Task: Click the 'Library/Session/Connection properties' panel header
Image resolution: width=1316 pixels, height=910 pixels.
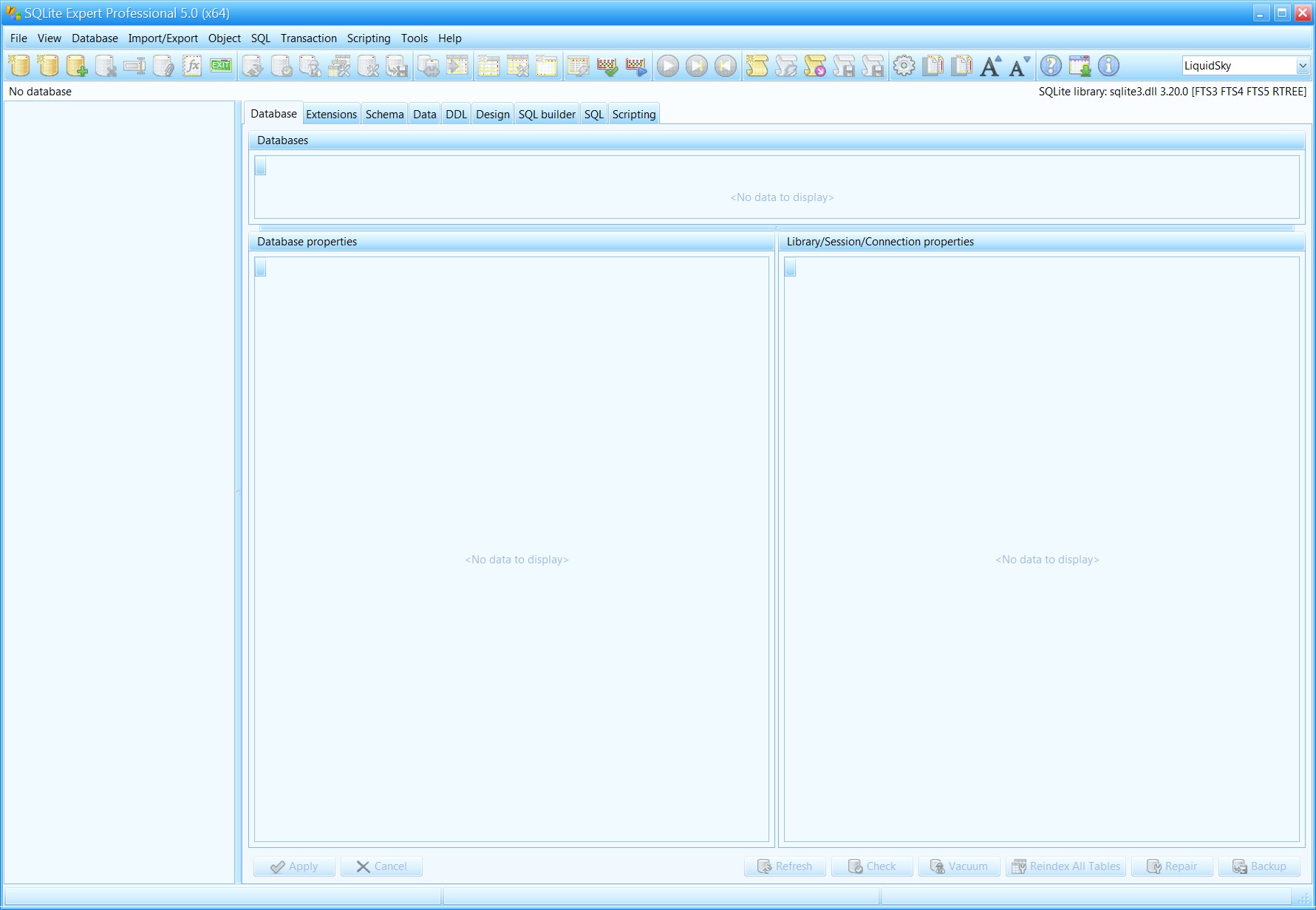Action: pyautogui.click(x=1042, y=242)
